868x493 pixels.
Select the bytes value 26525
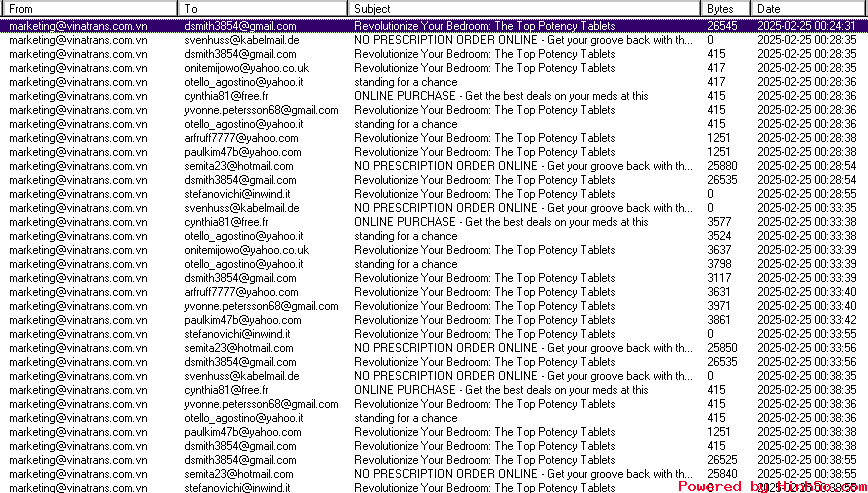coord(722,460)
